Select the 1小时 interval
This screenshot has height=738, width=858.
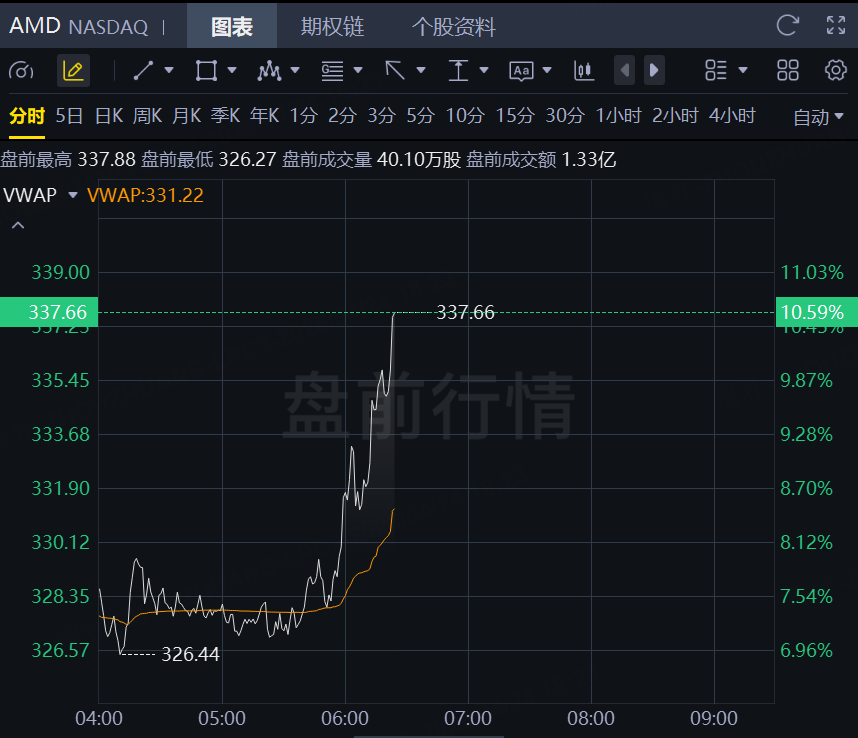(618, 116)
